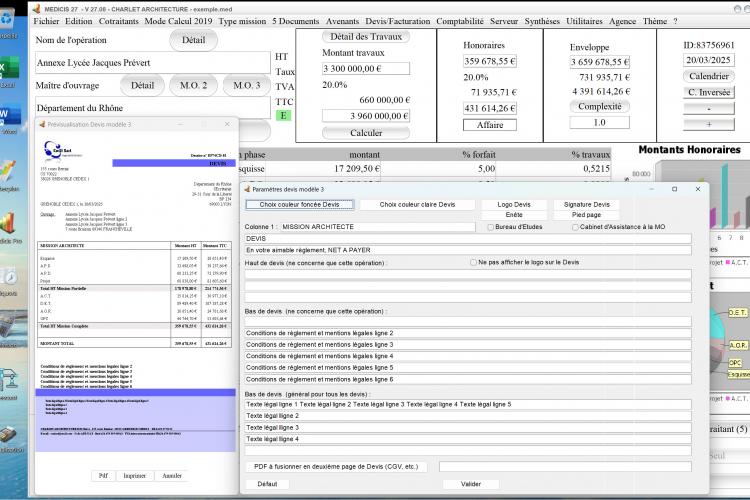The height and width of the screenshot is (500, 750).
Task: Open the Synthèses menu
Action: [542, 21]
